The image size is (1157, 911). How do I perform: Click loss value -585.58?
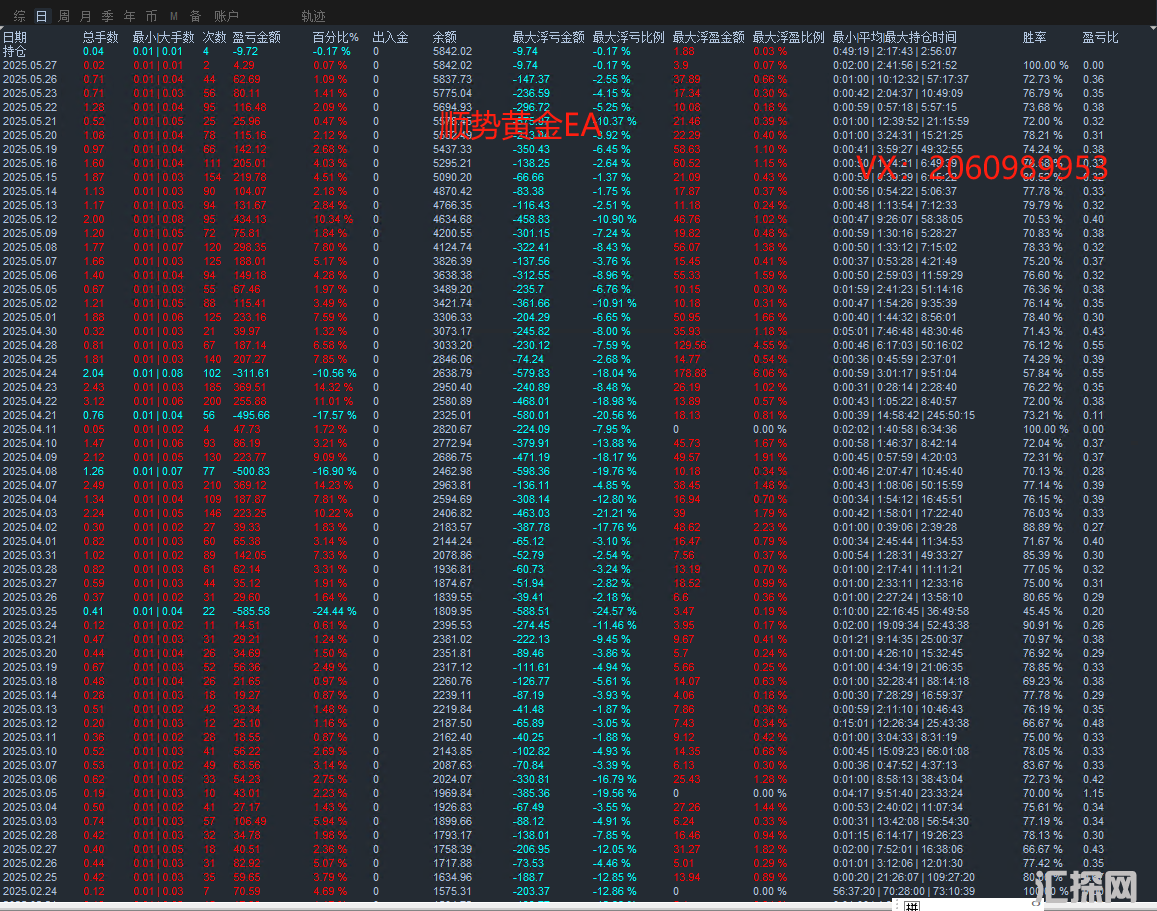tap(251, 612)
